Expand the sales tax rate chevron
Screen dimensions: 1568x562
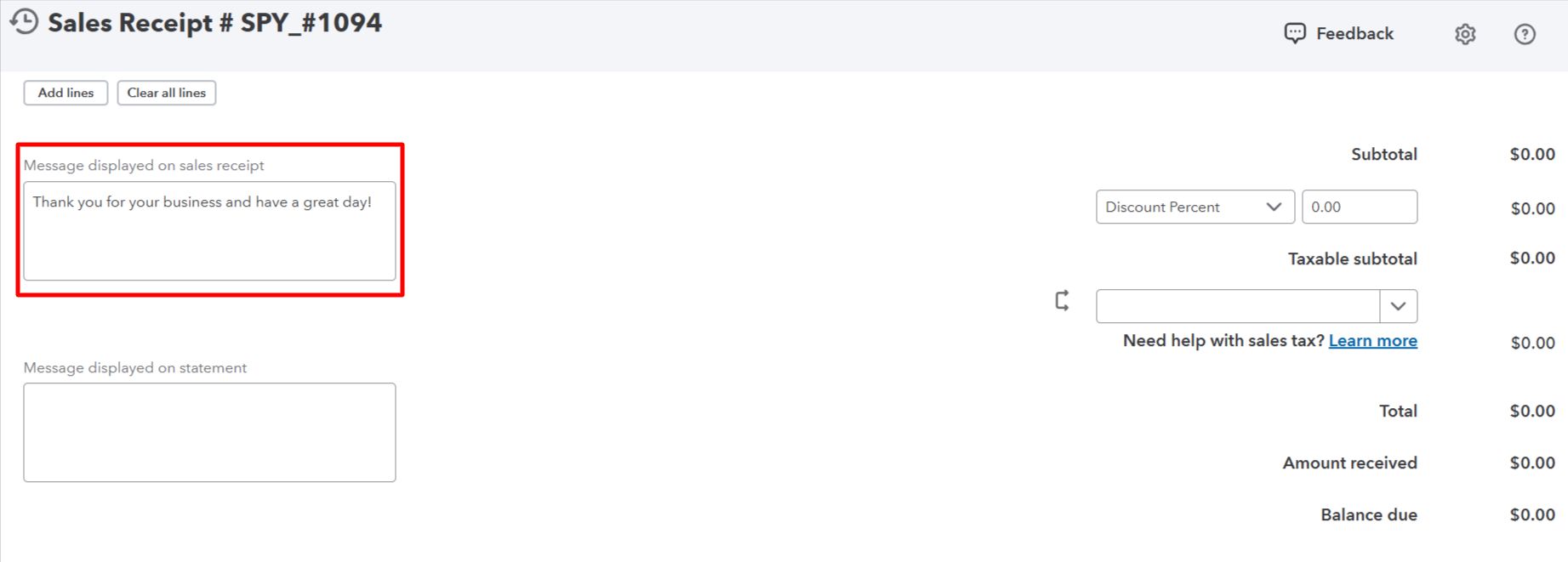point(1398,306)
